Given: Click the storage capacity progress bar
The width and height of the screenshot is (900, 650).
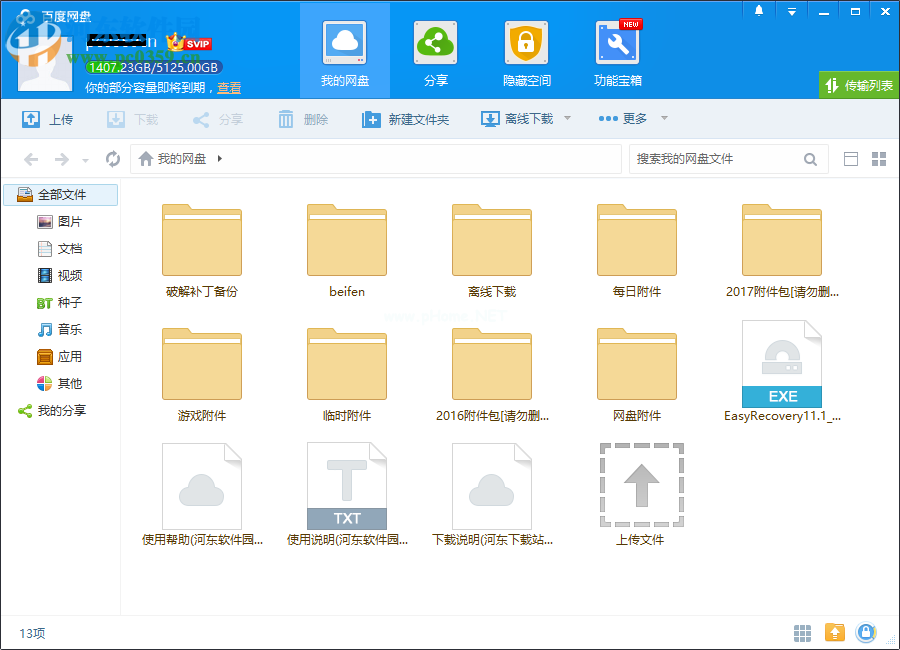Looking at the screenshot, I should coord(153,68).
